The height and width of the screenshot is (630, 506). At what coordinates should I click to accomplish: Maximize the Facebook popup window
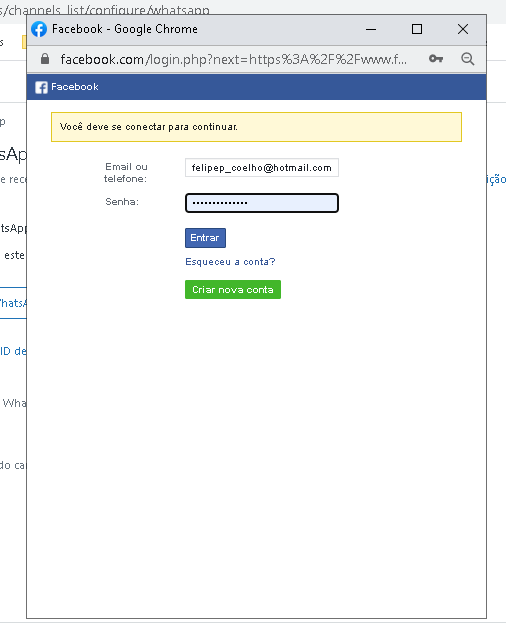point(417,29)
